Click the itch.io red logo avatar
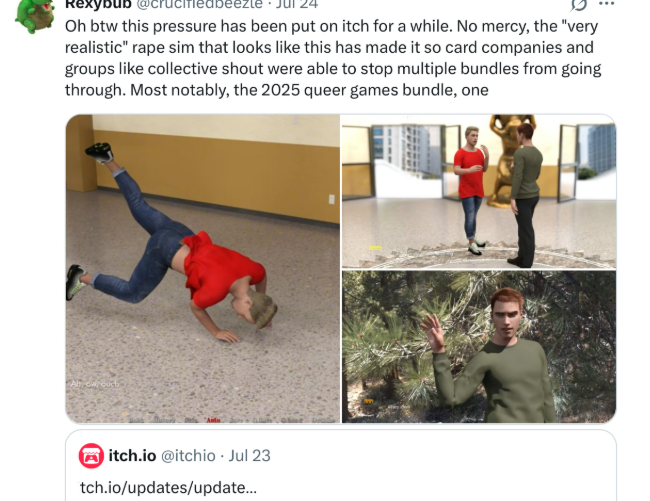The width and height of the screenshot is (650, 501). [91, 456]
